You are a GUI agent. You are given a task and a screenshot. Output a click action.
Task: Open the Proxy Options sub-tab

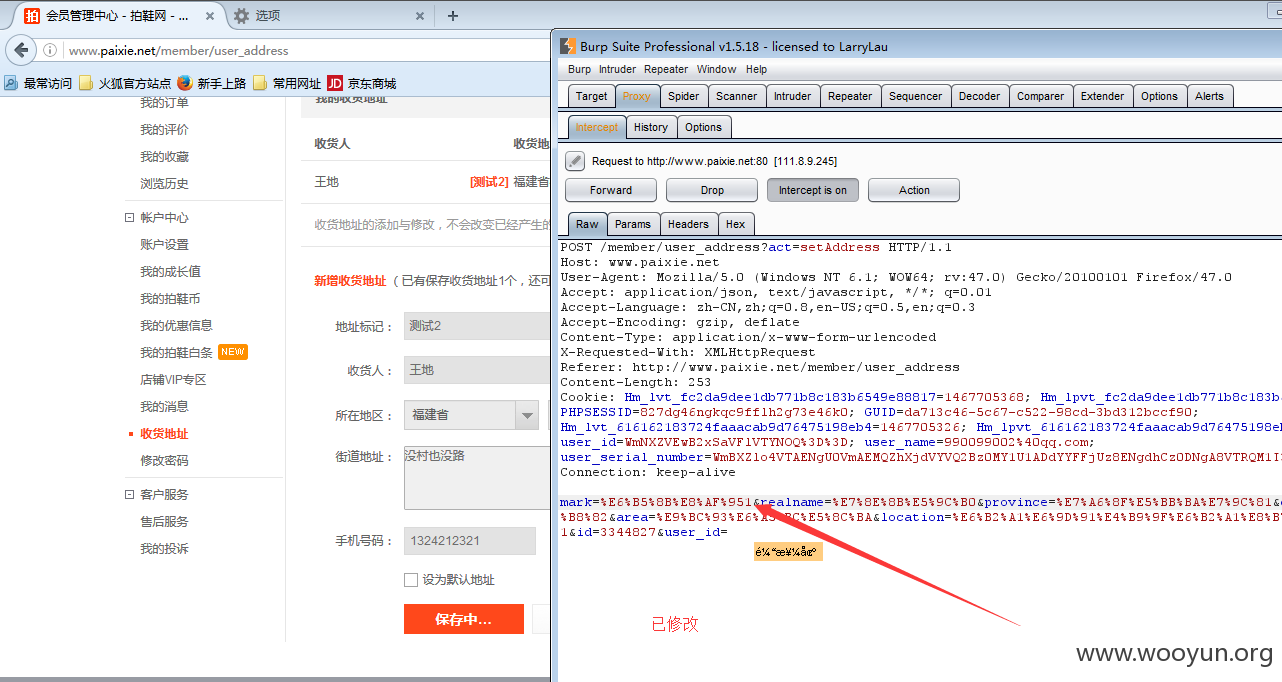tap(704, 127)
